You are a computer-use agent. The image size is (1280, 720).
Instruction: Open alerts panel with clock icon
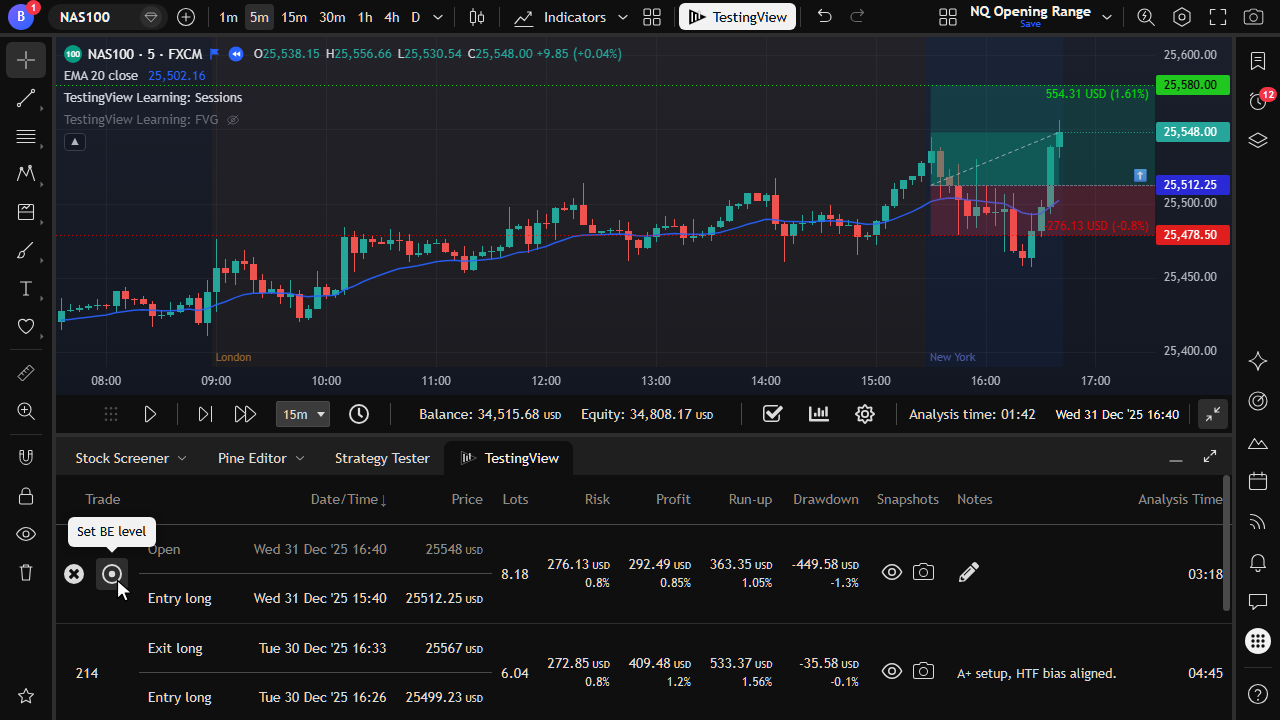click(1258, 100)
